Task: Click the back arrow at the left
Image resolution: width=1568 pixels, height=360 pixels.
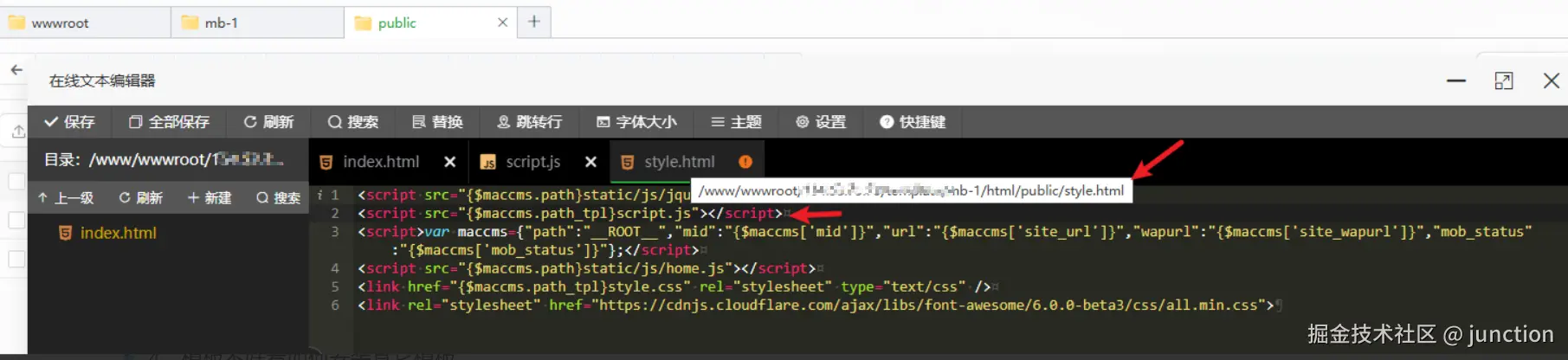Action: click(16, 70)
